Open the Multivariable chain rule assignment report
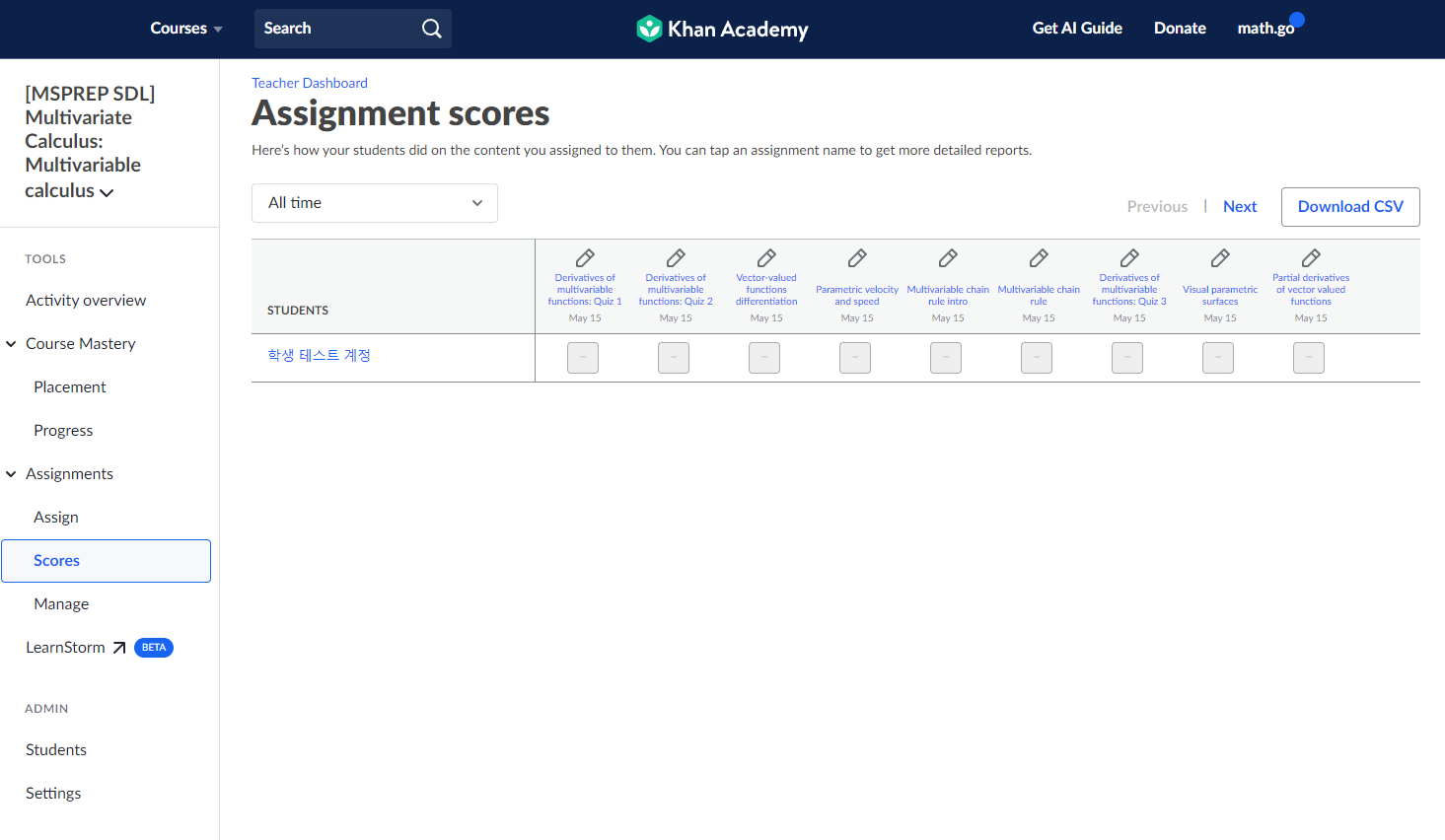The height and width of the screenshot is (840, 1445). [1039, 296]
